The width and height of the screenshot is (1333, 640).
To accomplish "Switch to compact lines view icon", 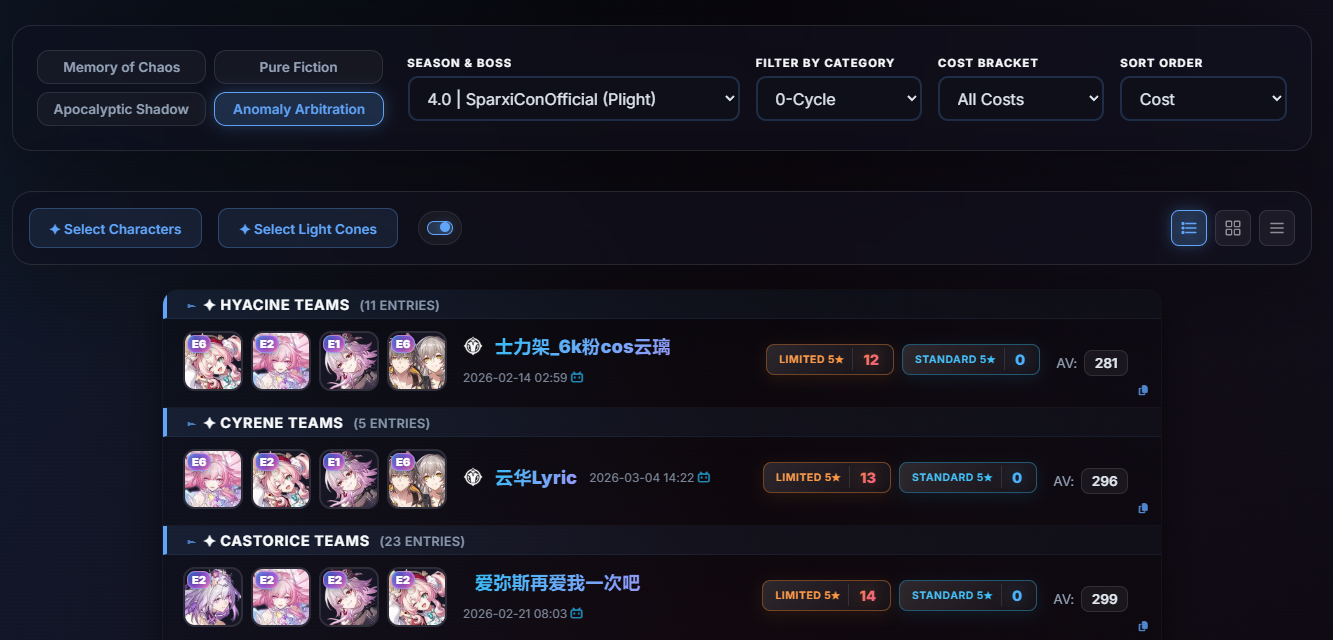I will (x=1277, y=228).
